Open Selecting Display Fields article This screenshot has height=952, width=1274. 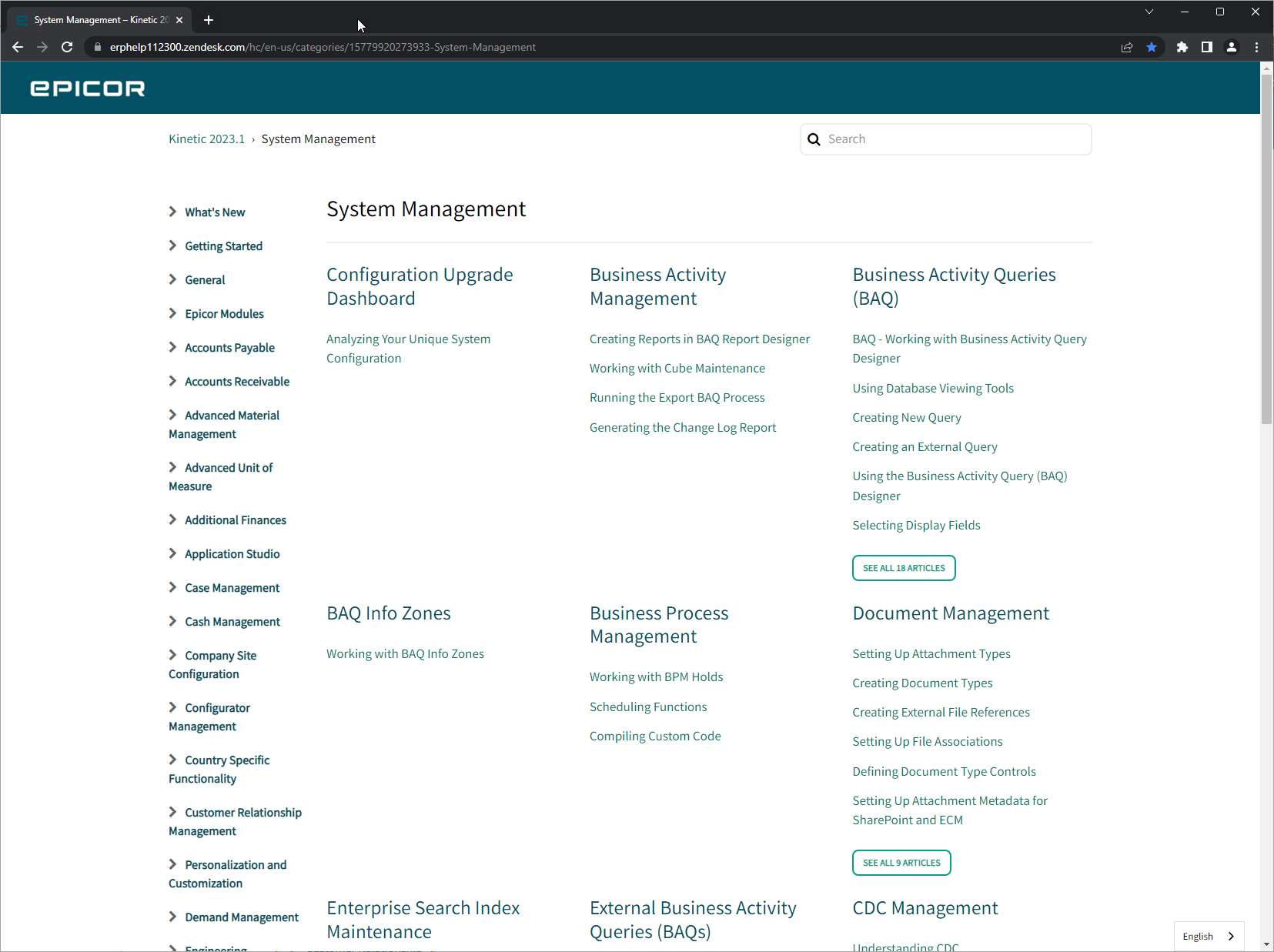tap(916, 526)
